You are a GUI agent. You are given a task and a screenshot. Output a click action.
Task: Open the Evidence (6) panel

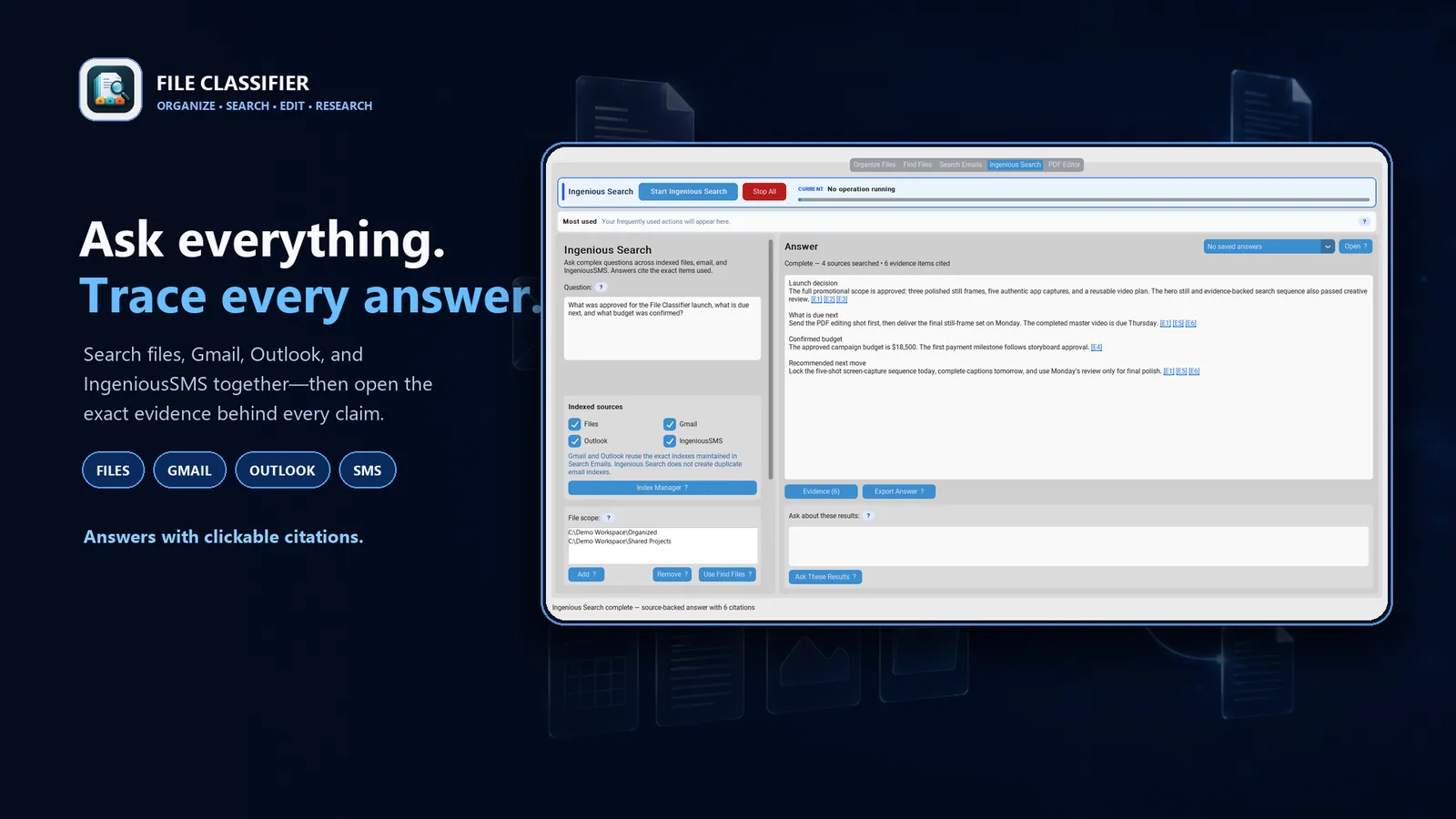tap(821, 491)
